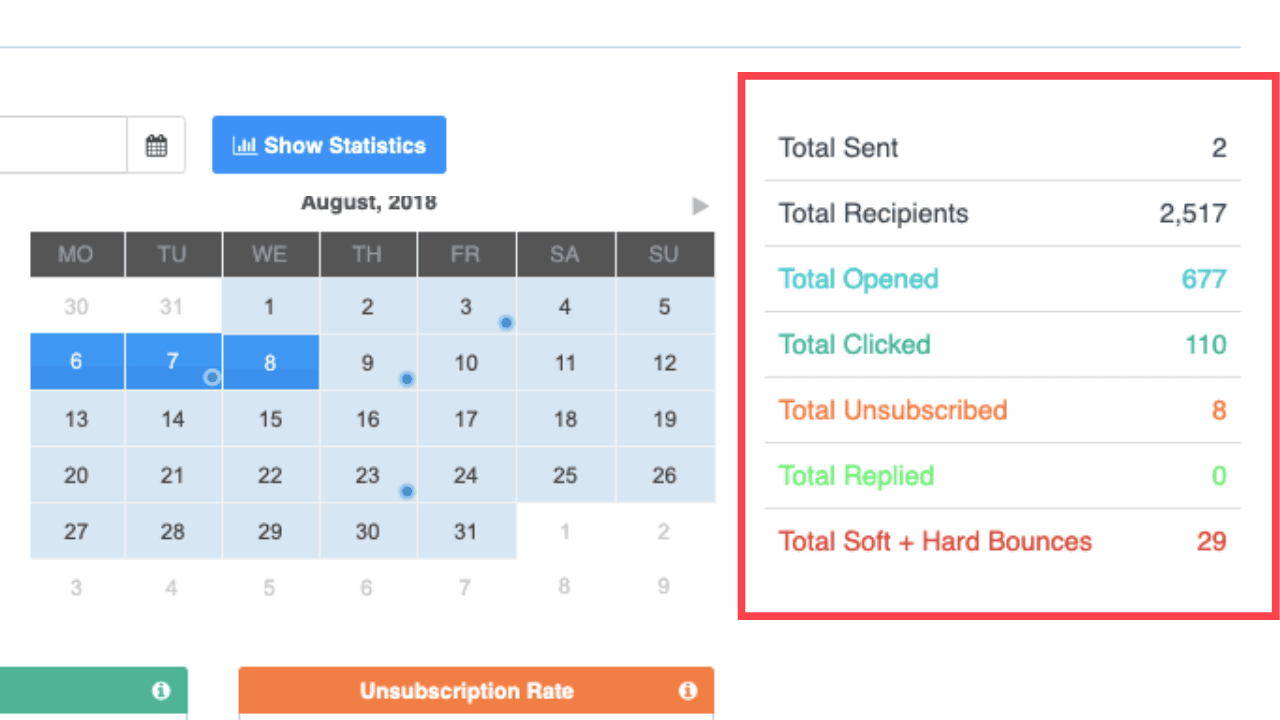Open the calendar date picker icon
Viewport: 1280px width, 720px height.
pyautogui.click(x=156, y=146)
